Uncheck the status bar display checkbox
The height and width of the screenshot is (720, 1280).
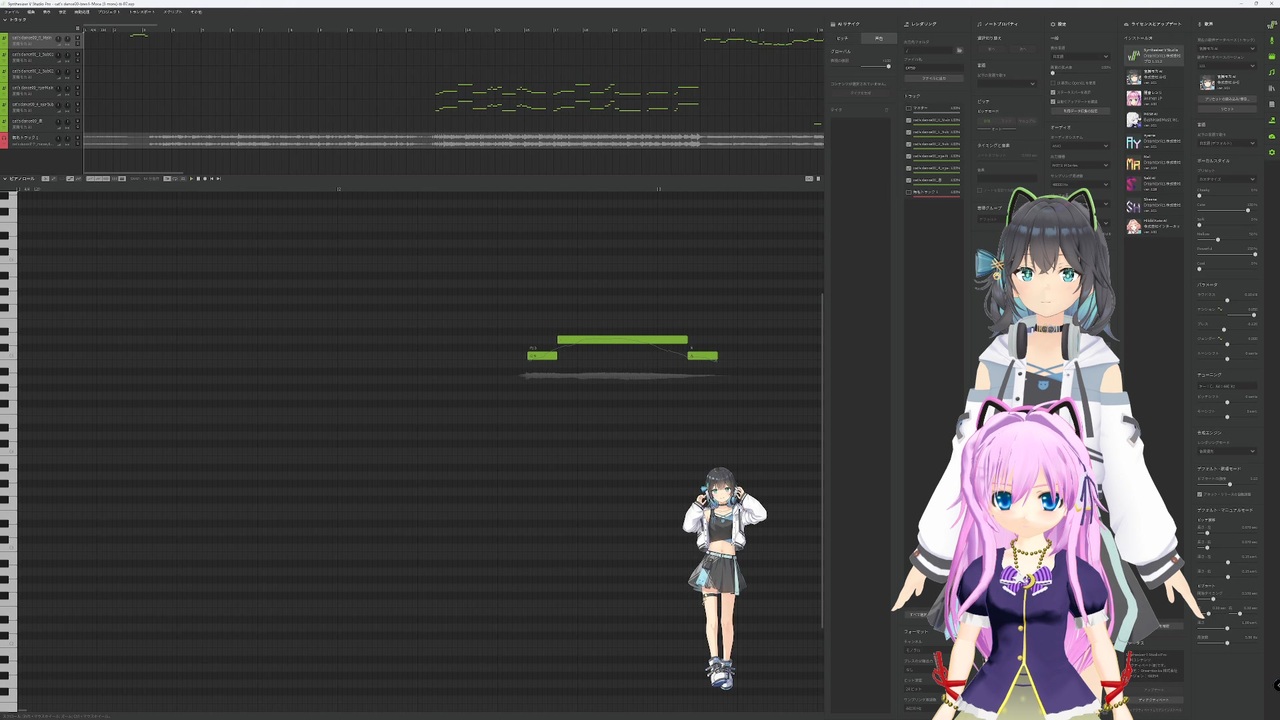(x=1053, y=92)
